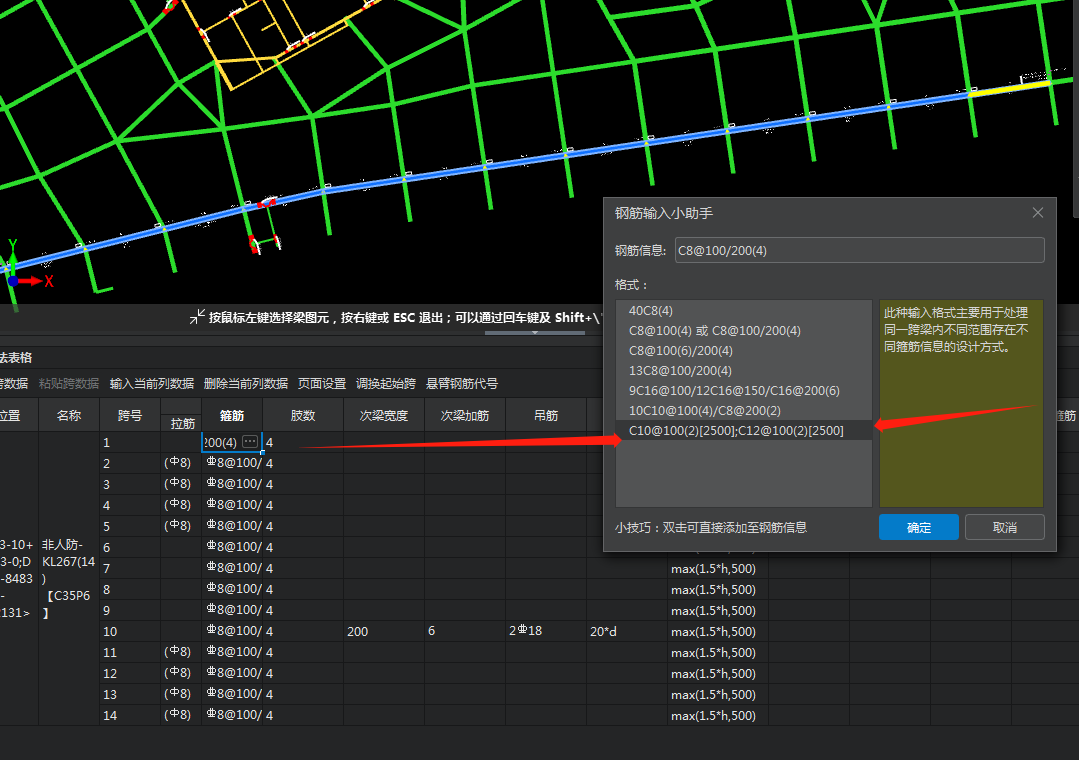Click 次梁加筋 value 6 in row 10
1079x760 pixels.
(464, 631)
